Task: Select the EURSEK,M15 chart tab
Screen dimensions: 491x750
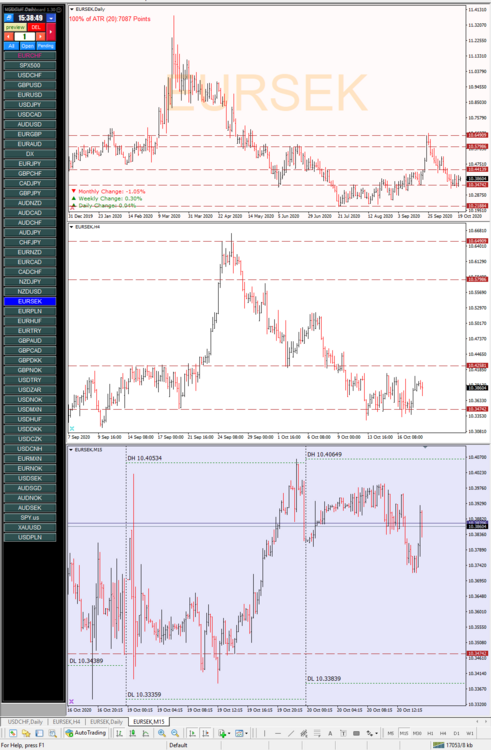Action: point(149,722)
